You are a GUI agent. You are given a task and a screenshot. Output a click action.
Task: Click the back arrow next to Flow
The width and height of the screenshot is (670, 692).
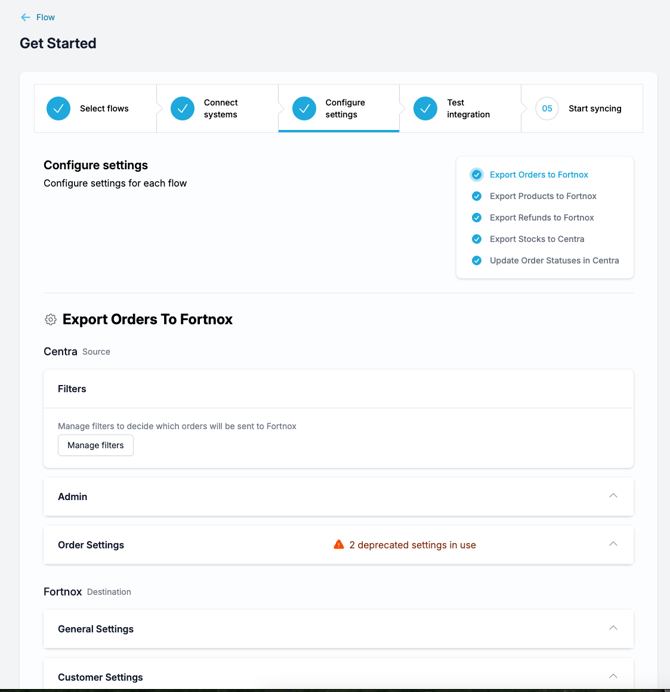[x=26, y=17]
